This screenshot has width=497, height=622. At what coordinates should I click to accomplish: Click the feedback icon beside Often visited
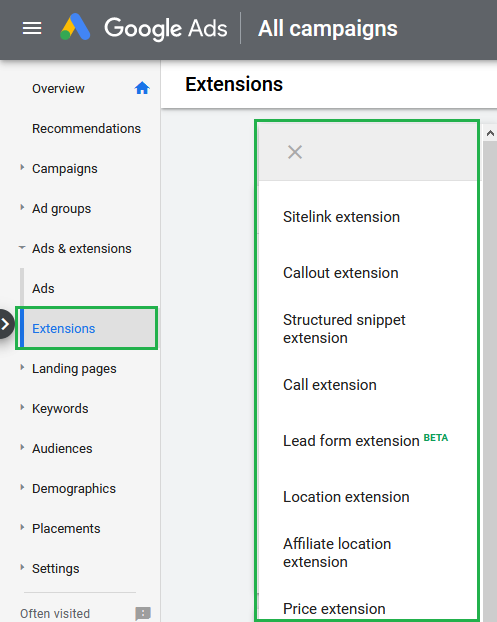pyautogui.click(x=143, y=613)
